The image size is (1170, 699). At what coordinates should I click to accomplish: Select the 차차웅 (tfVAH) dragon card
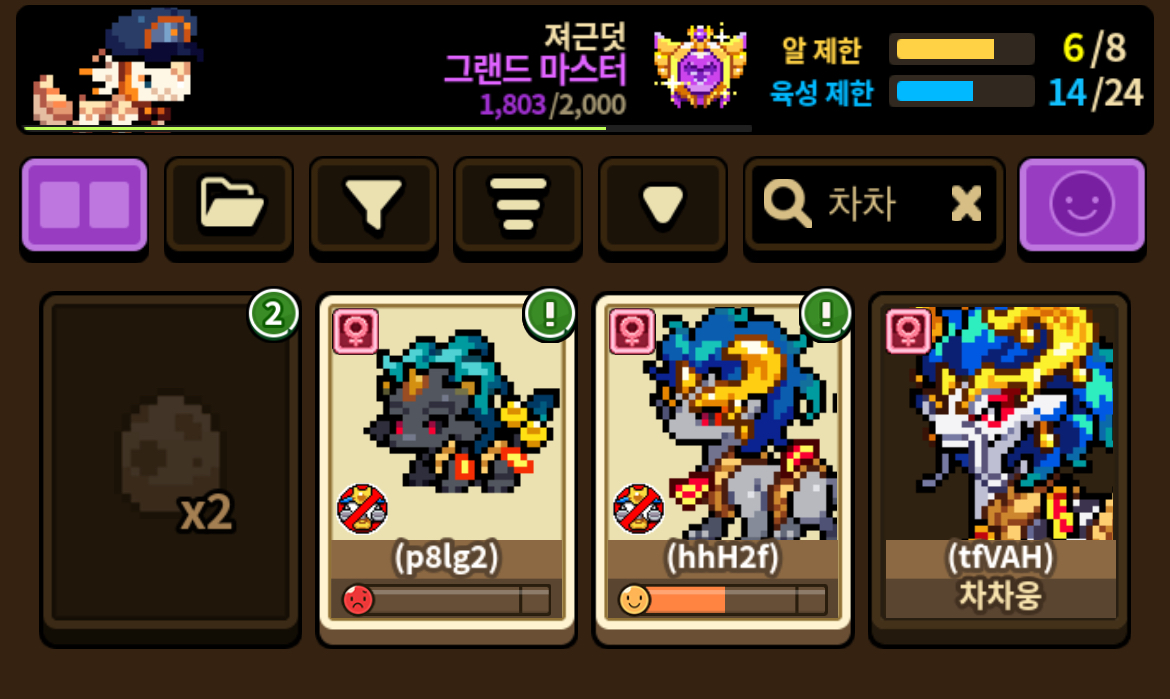click(999, 466)
